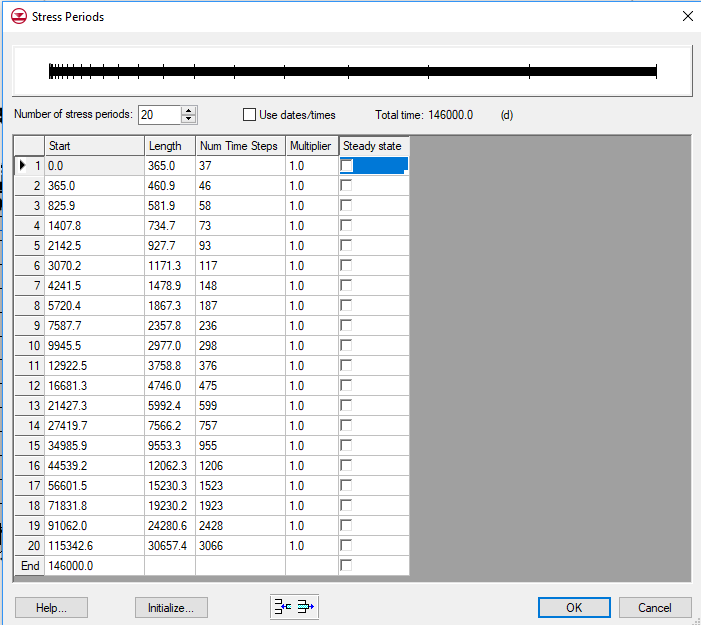Click the Number of stress periods field
Viewport: 701px width, 625px height.
(x=160, y=115)
